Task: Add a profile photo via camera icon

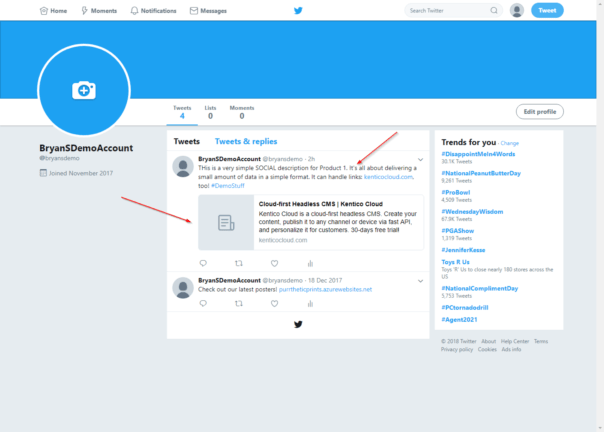Action: [84, 90]
